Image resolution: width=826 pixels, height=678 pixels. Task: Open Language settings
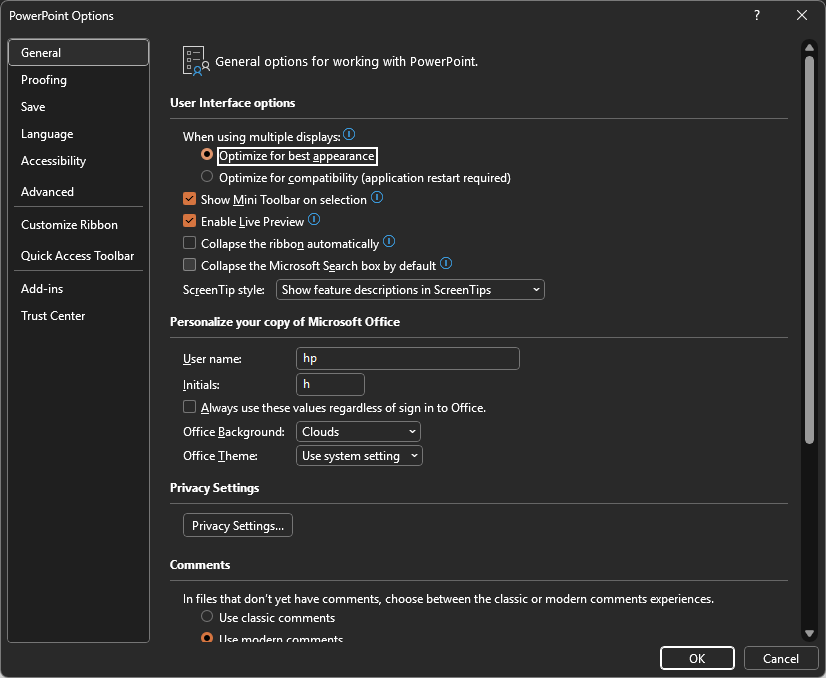(78, 134)
